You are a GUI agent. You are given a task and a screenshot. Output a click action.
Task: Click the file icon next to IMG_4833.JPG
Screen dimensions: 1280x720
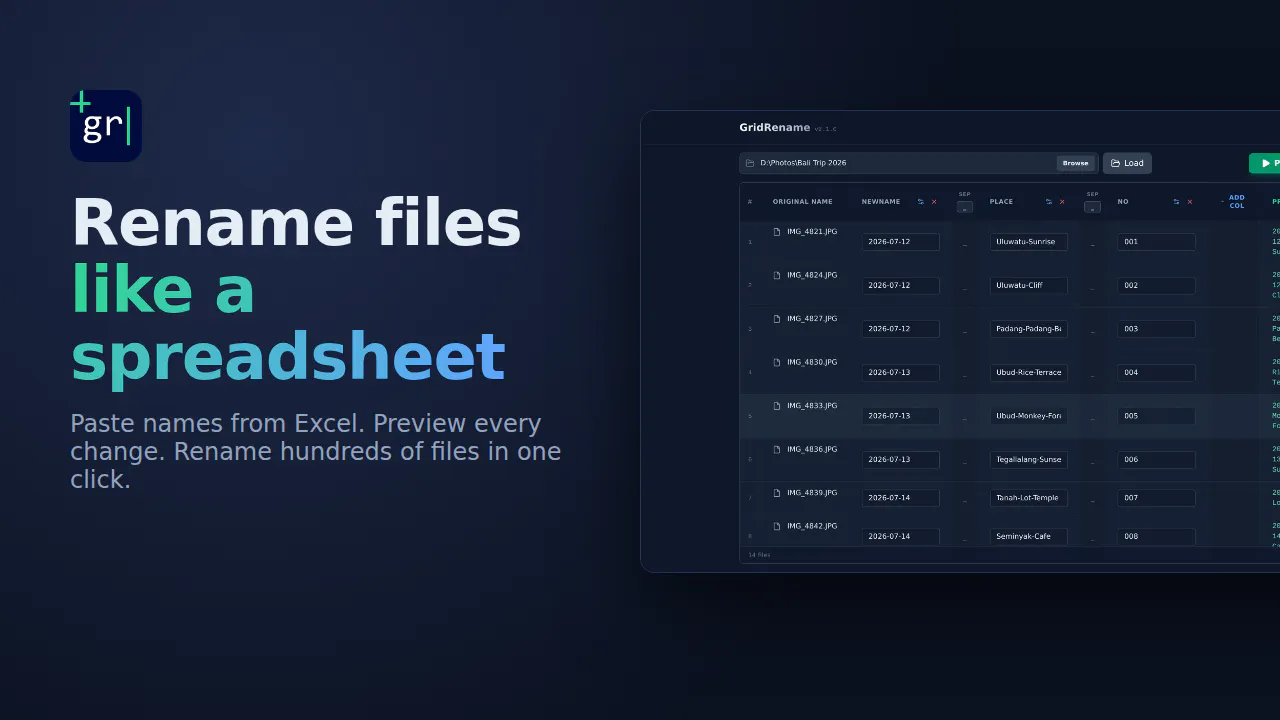(x=777, y=406)
